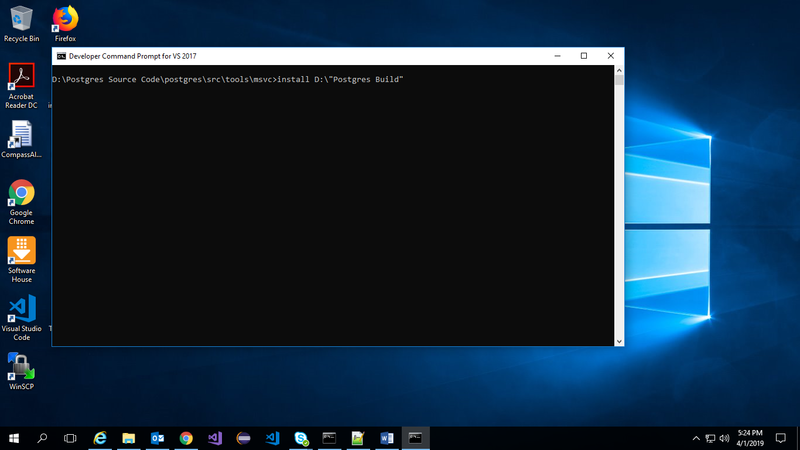Open the command prompt title bar system menu icon
Viewport: 800px width, 450px height.
[x=61, y=56]
